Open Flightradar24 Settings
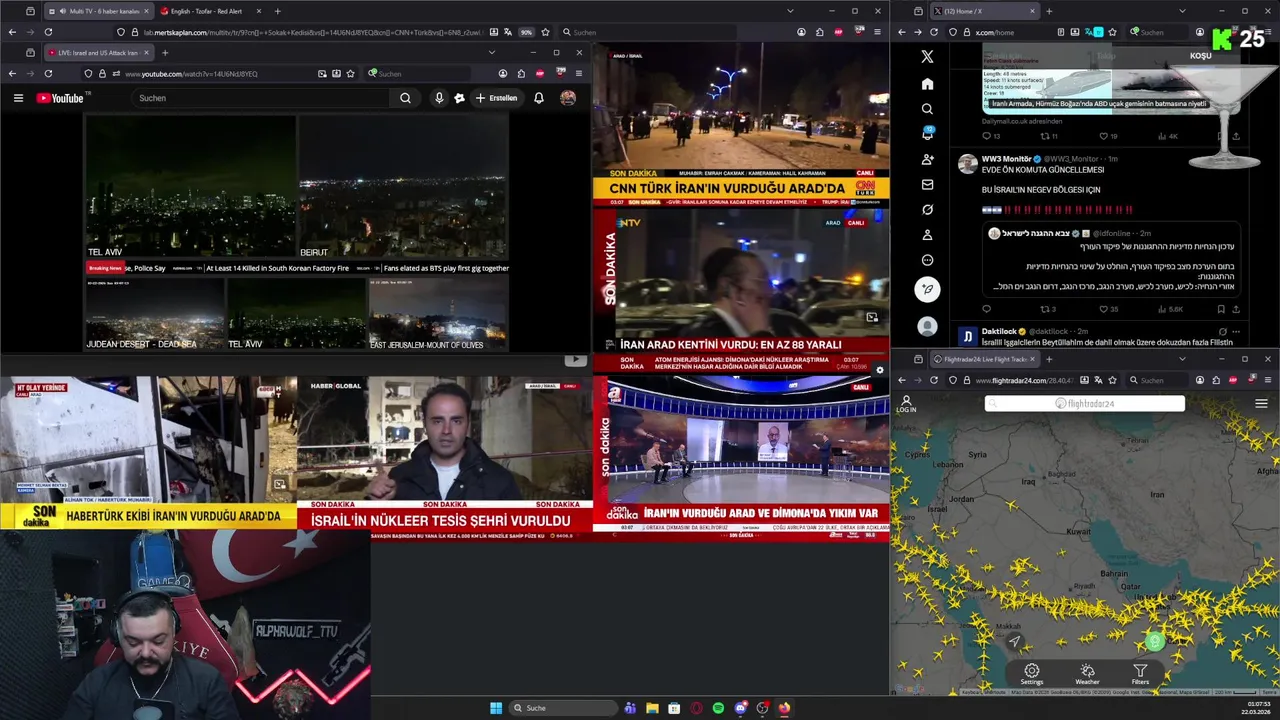 (x=1032, y=675)
